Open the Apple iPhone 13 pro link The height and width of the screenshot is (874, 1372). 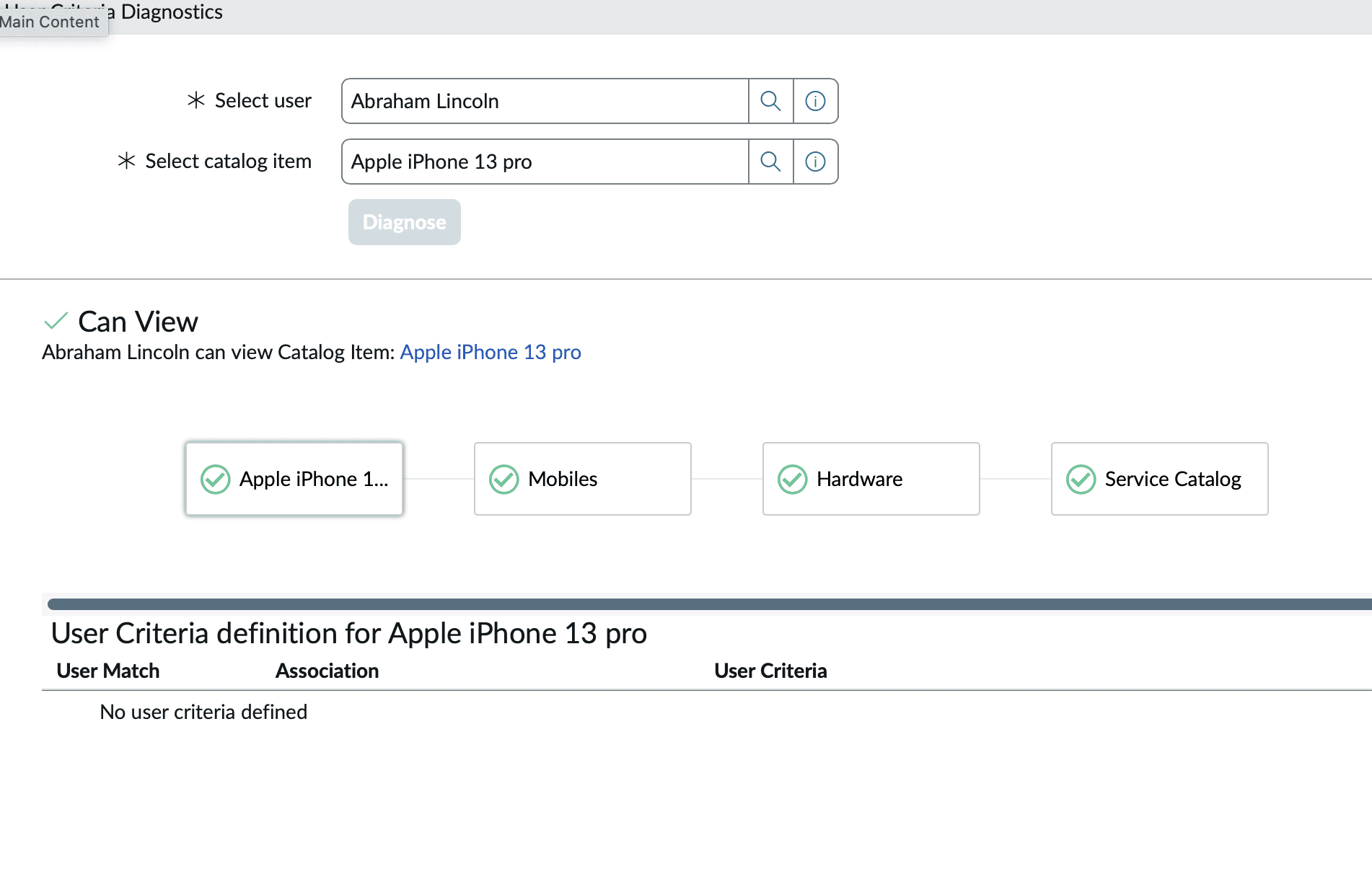coord(491,352)
